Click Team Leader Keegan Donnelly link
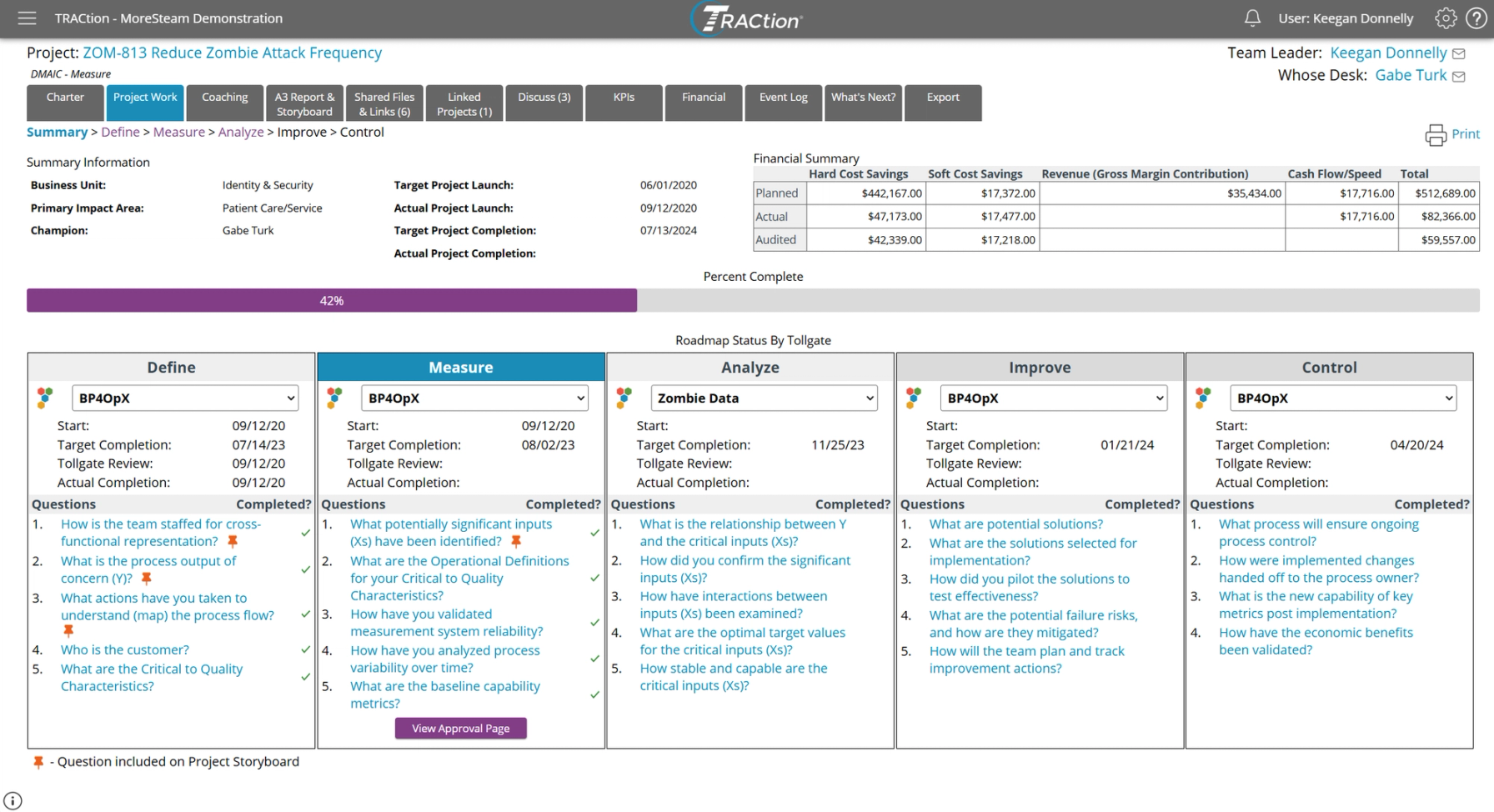 [x=1388, y=53]
